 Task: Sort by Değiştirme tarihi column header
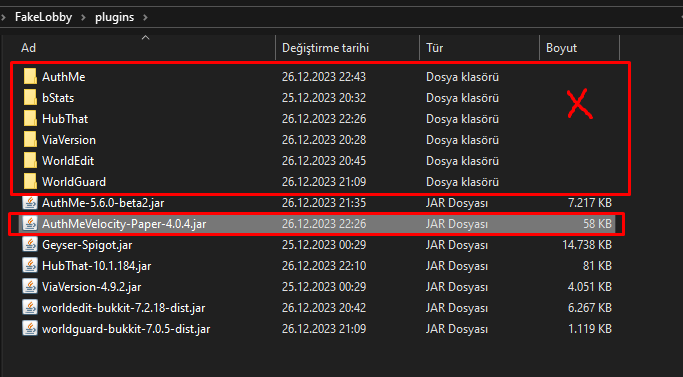click(325, 48)
